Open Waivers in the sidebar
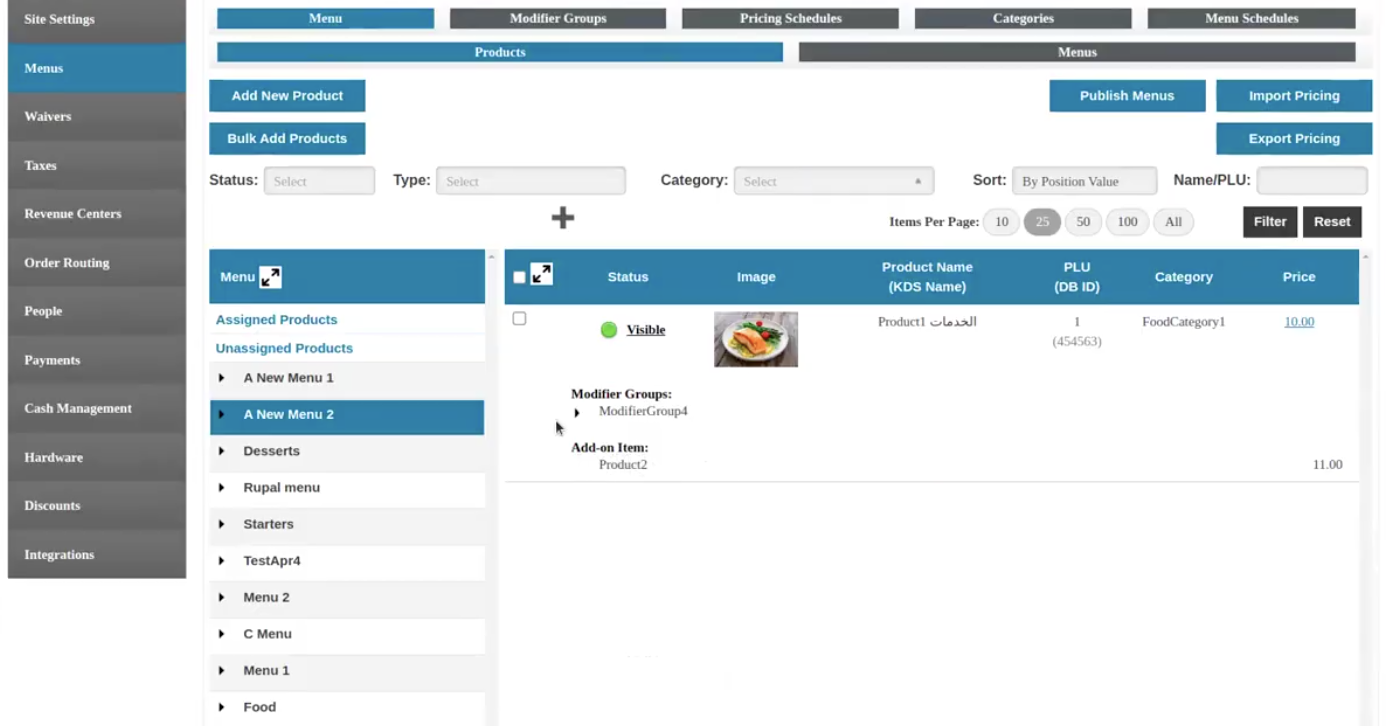 point(97,116)
